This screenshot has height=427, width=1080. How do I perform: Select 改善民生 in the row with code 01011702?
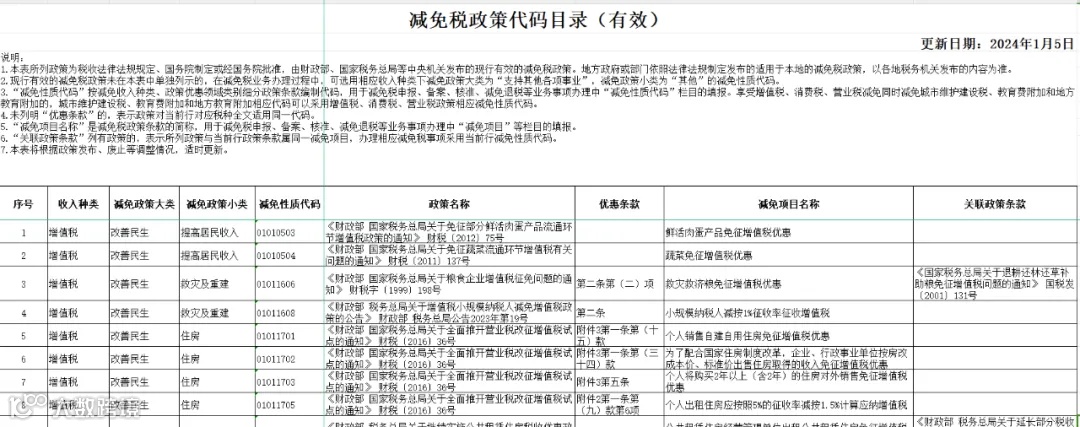tap(144, 359)
